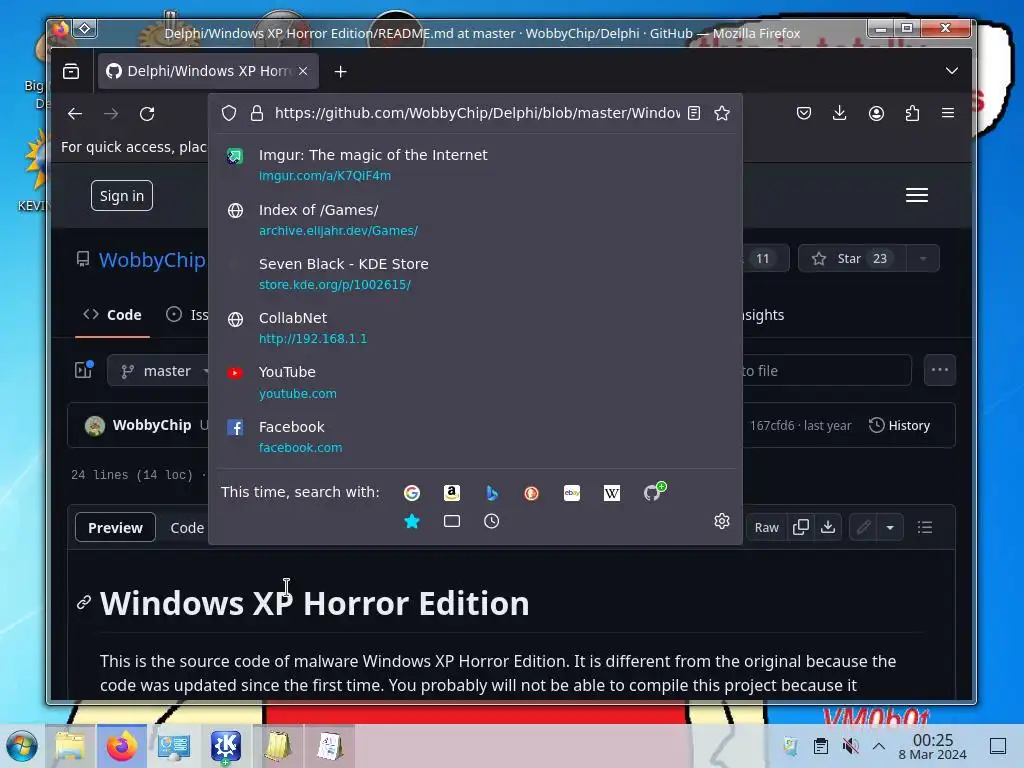The width and height of the screenshot is (1024, 768).
Task: Search this time with DuckDuckGo
Action: pyautogui.click(x=532, y=493)
